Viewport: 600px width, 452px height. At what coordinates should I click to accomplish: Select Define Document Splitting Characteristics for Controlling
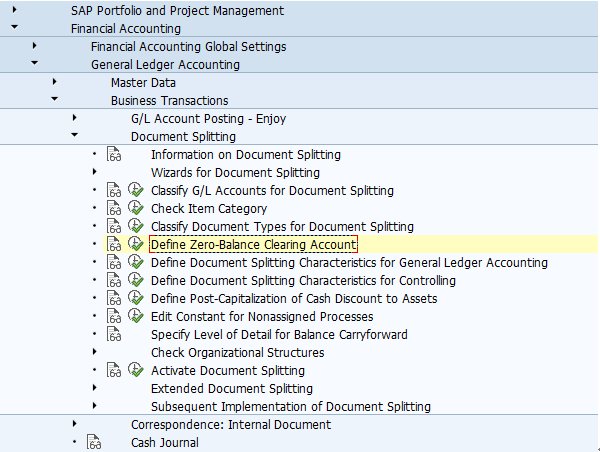pyautogui.click(x=303, y=281)
